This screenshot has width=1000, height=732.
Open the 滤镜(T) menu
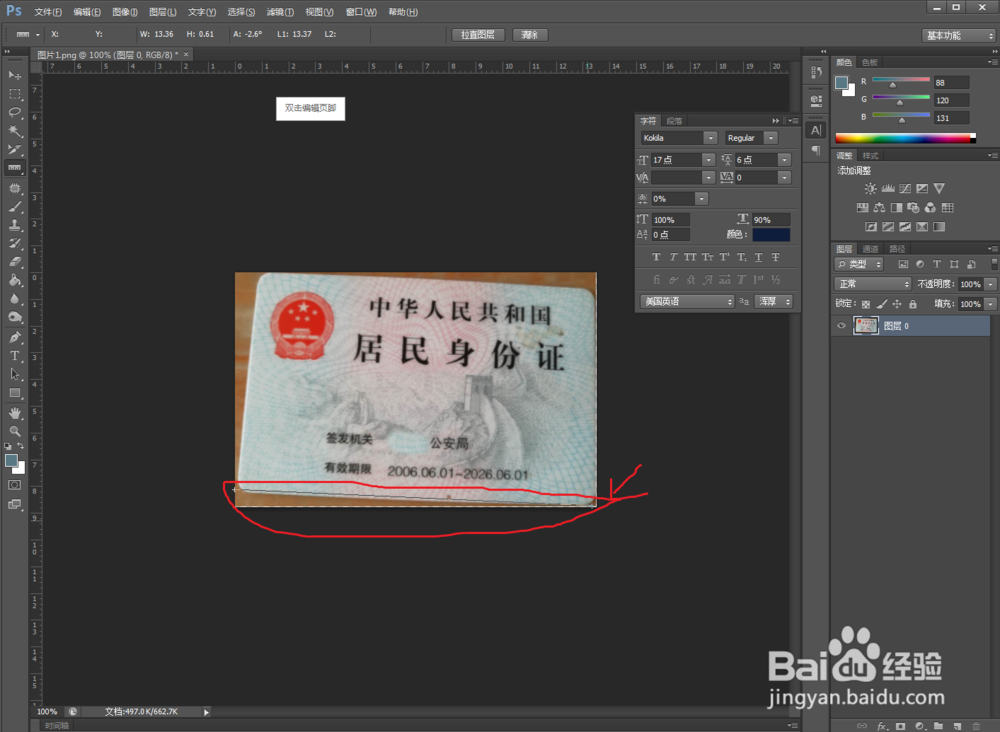pyautogui.click(x=280, y=12)
